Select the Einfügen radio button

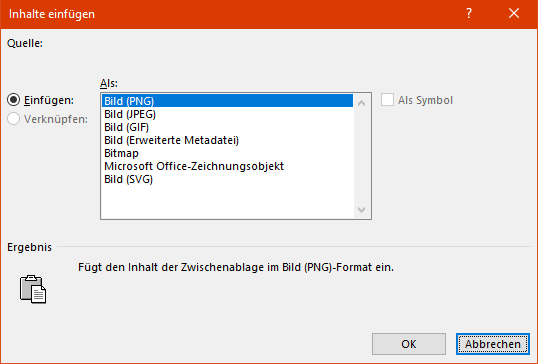coord(14,100)
